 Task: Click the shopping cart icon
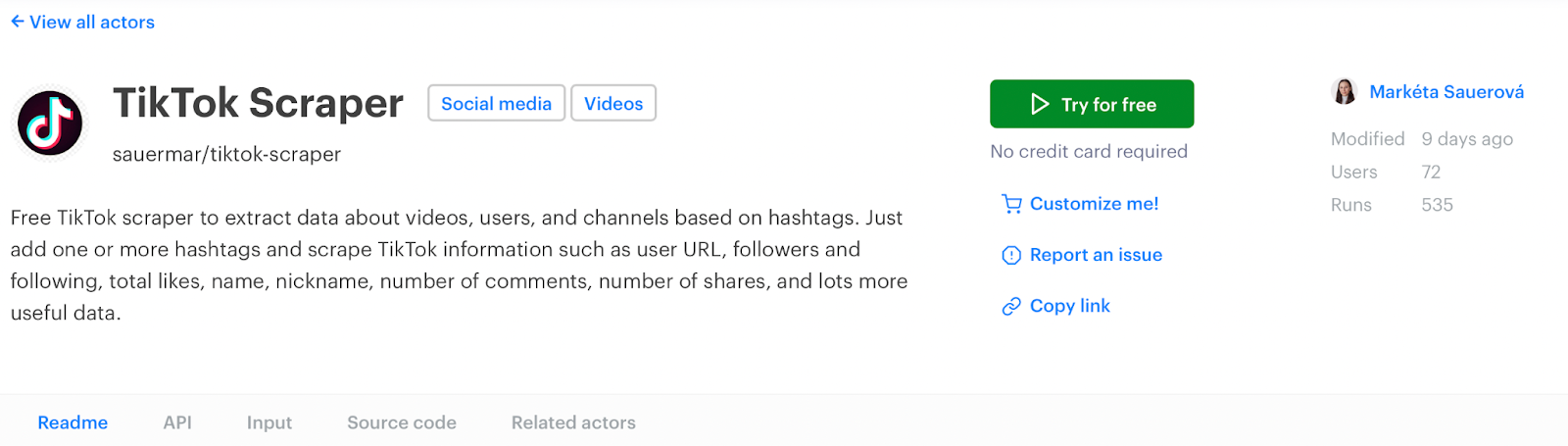point(1011,204)
